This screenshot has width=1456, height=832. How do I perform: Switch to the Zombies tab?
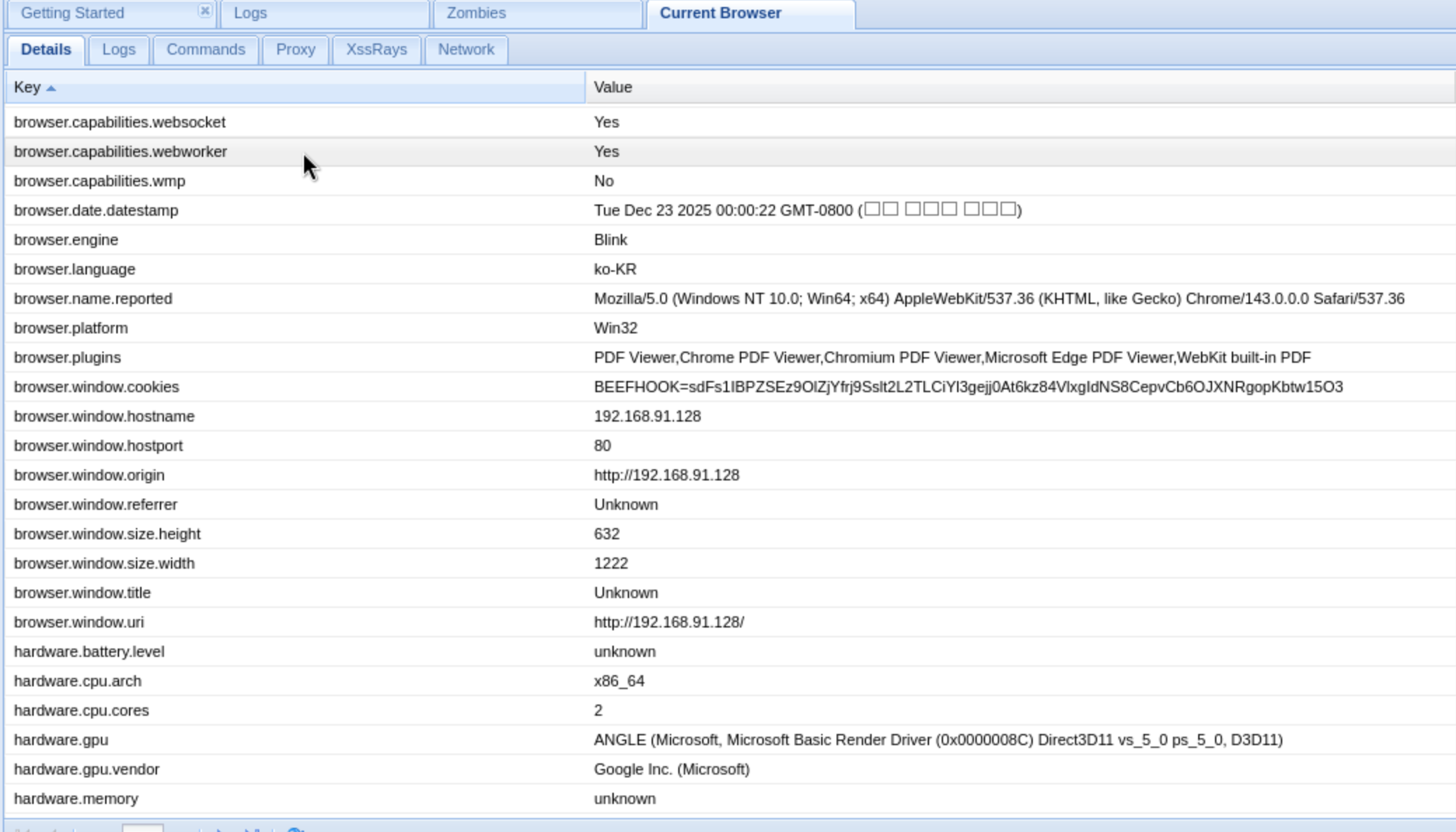click(x=476, y=13)
